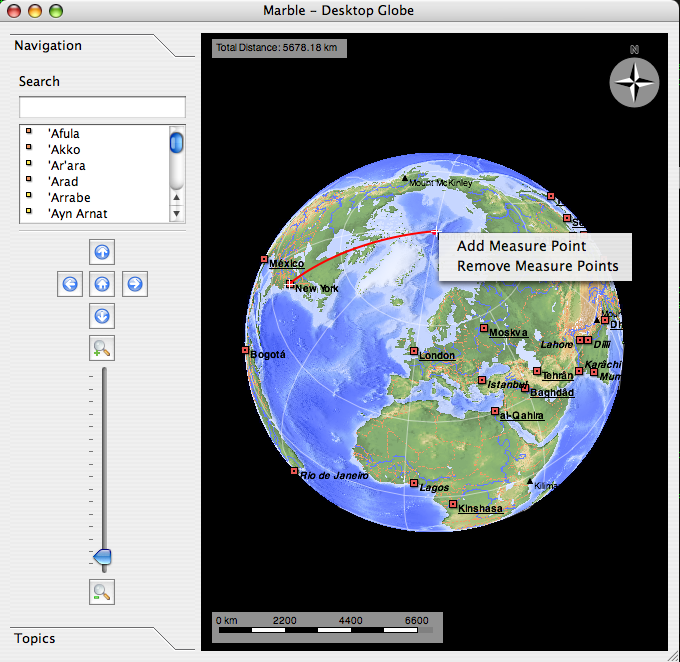Viewport: 680px width, 662px height.
Task: Click the zoom slider handle
Action: 102,556
